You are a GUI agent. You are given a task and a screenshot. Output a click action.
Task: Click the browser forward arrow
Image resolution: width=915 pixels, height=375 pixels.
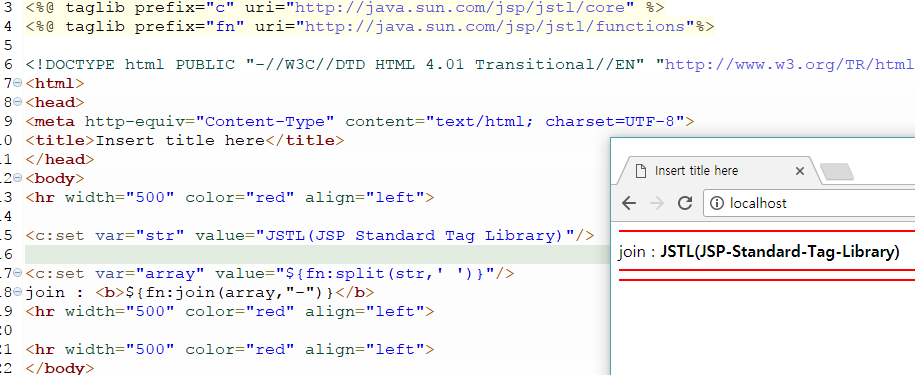click(656, 203)
